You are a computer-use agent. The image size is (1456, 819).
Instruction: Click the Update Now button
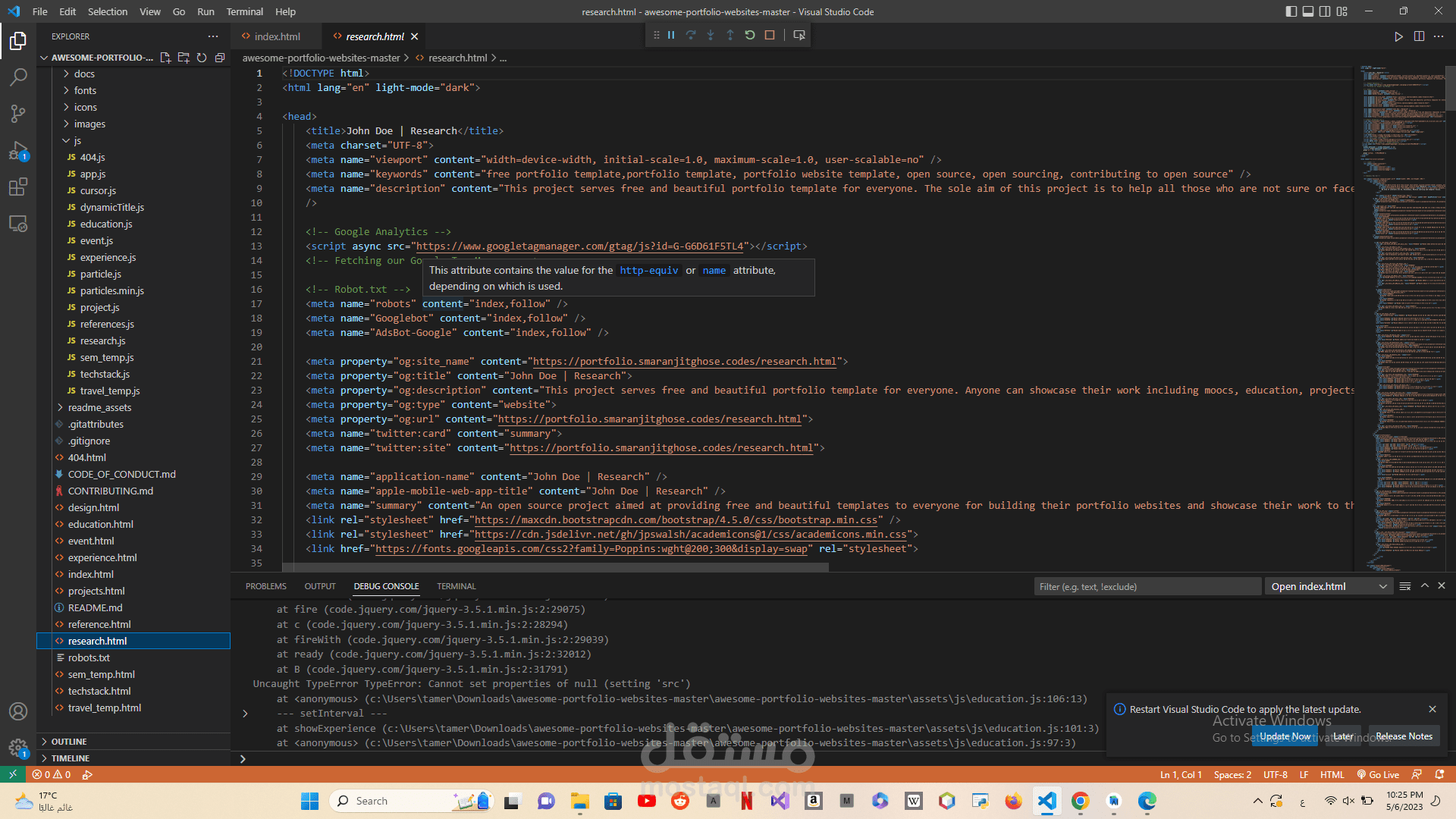[1285, 736]
